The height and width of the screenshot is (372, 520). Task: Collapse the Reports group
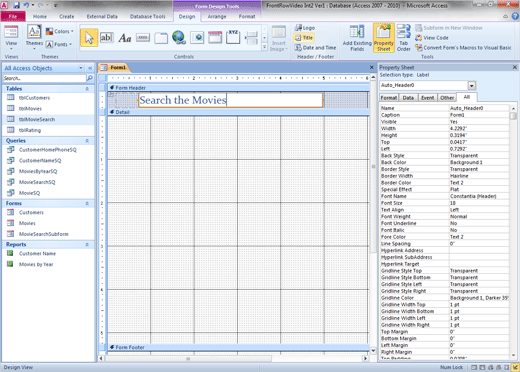pos(87,245)
